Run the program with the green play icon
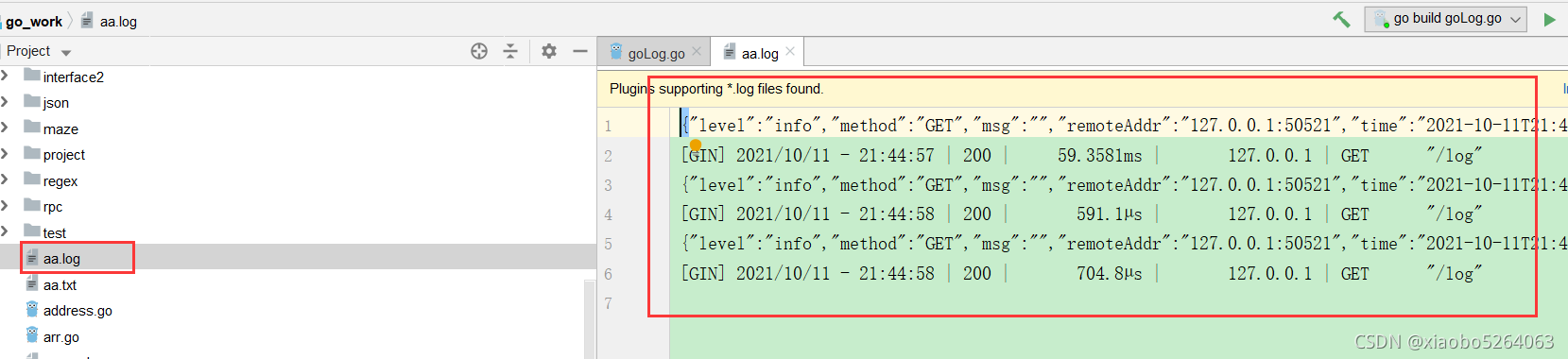The image size is (1568, 359). click(1549, 19)
